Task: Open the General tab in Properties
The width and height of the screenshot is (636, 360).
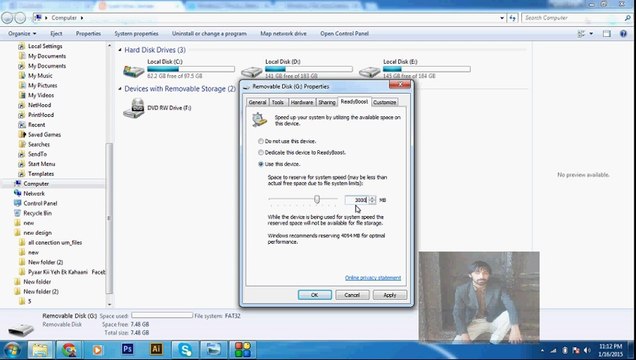Action: click(x=257, y=102)
